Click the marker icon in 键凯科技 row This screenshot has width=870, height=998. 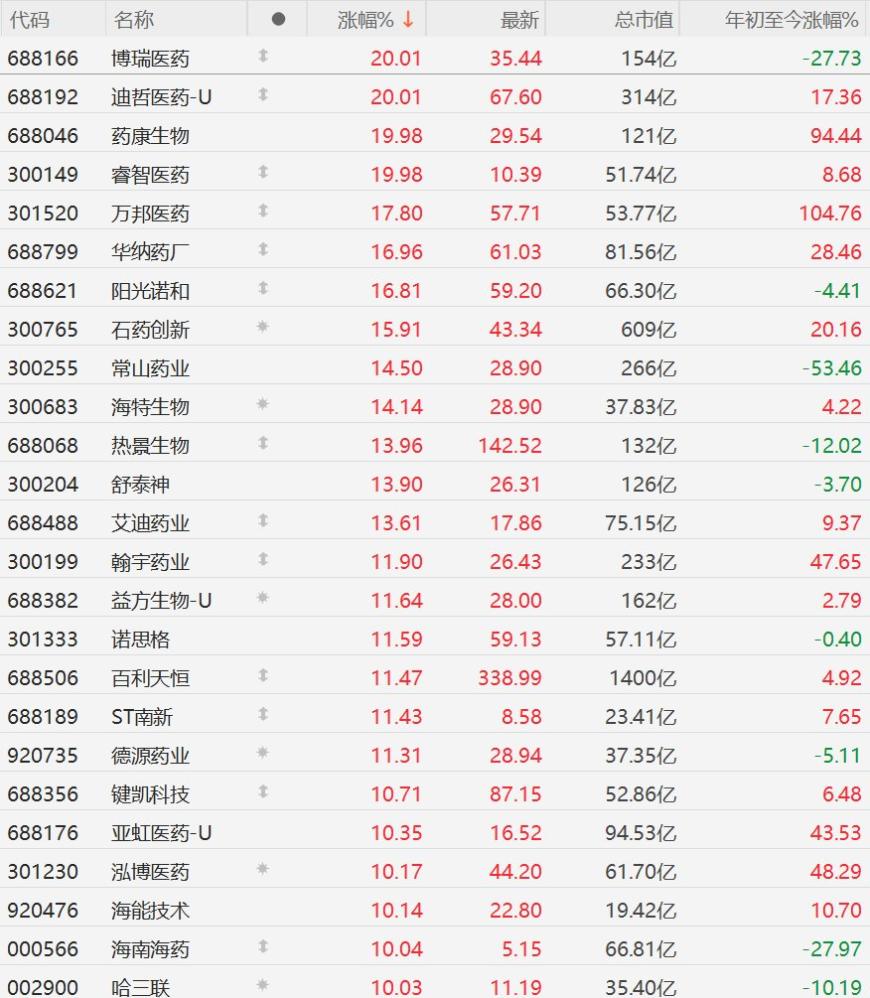click(263, 792)
